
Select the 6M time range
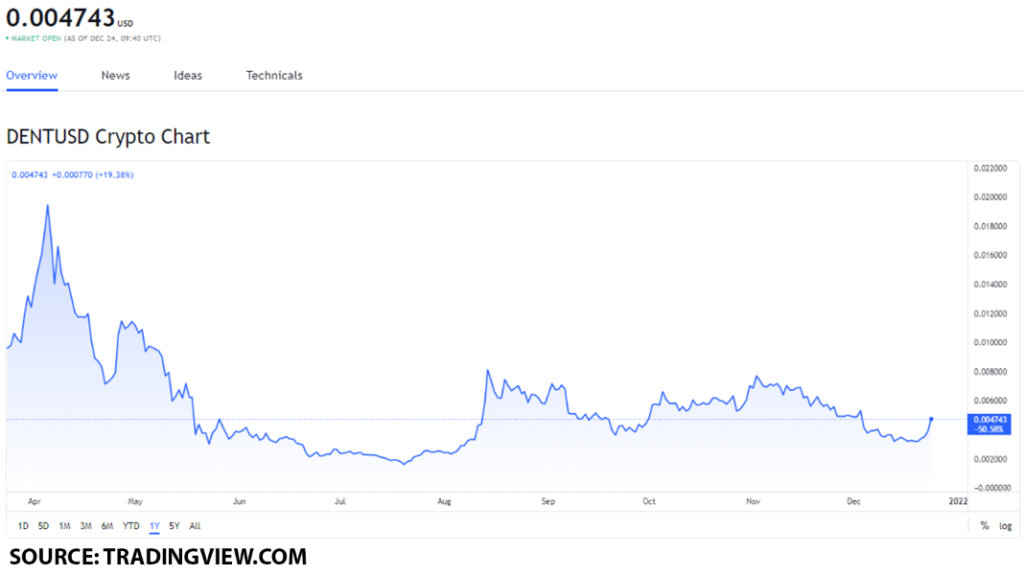click(x=107, y=526)
